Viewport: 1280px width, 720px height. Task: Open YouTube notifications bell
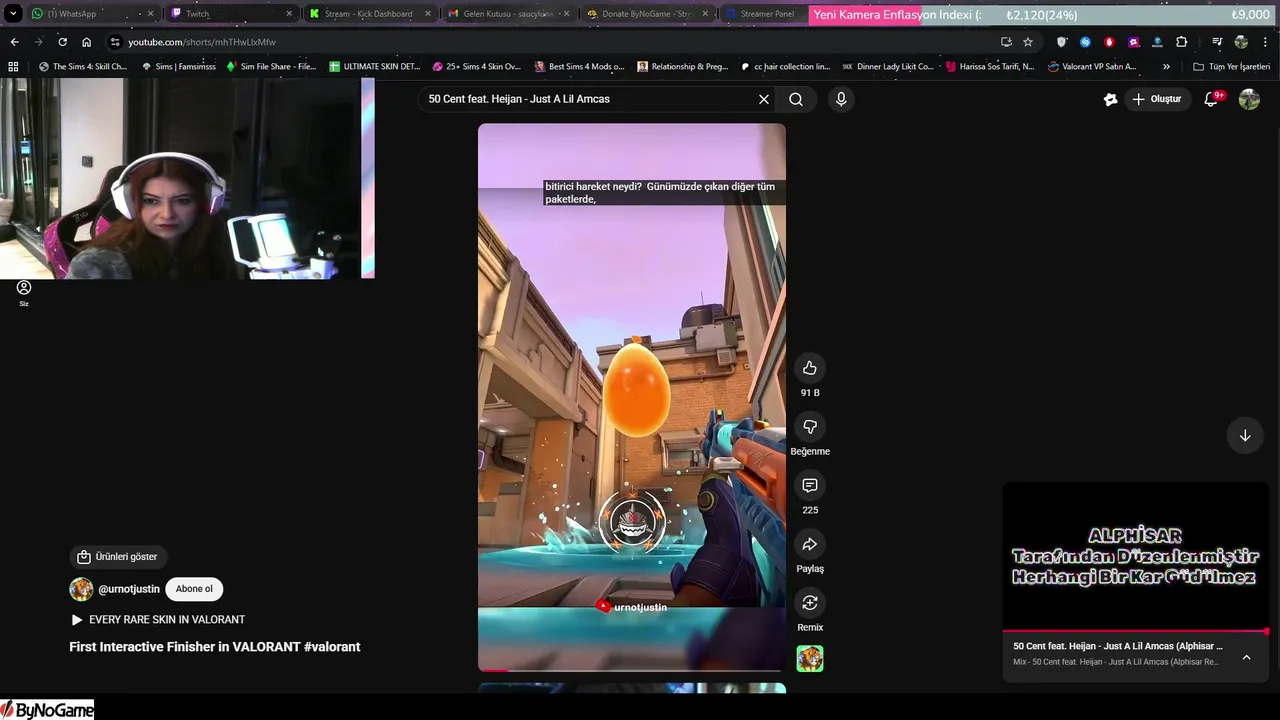pyautogui.click(x=1211, y=99)
